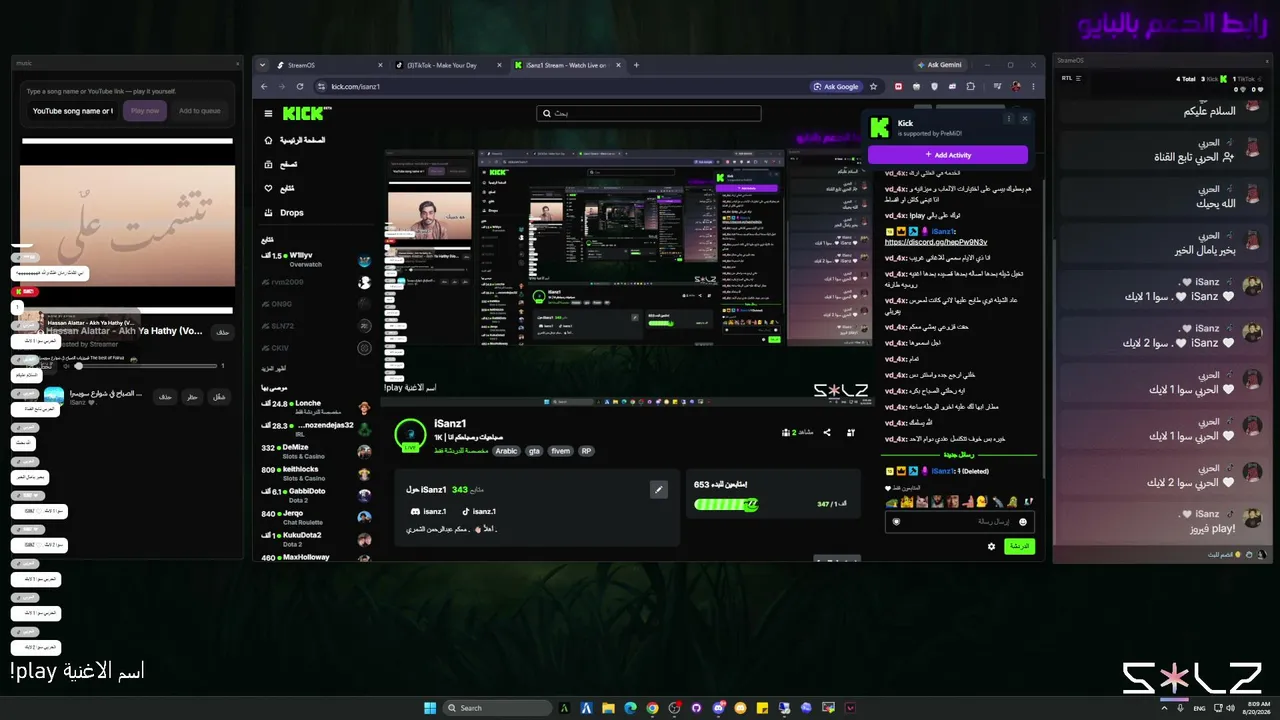Select the gta stream tag
This screenshot has height=720, width=1280.
coord(533,451)
